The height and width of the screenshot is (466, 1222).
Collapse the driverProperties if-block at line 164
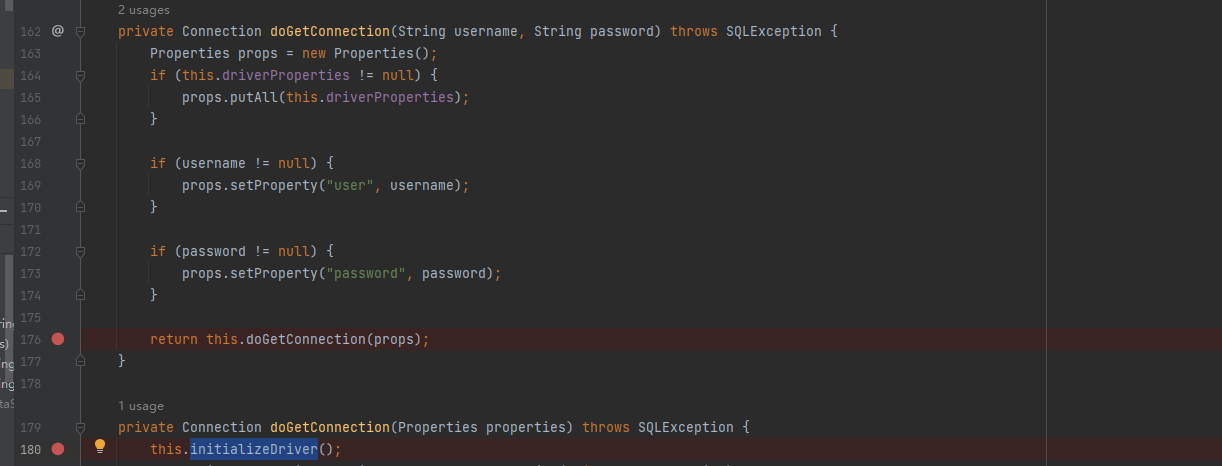[x=81, y=75]
